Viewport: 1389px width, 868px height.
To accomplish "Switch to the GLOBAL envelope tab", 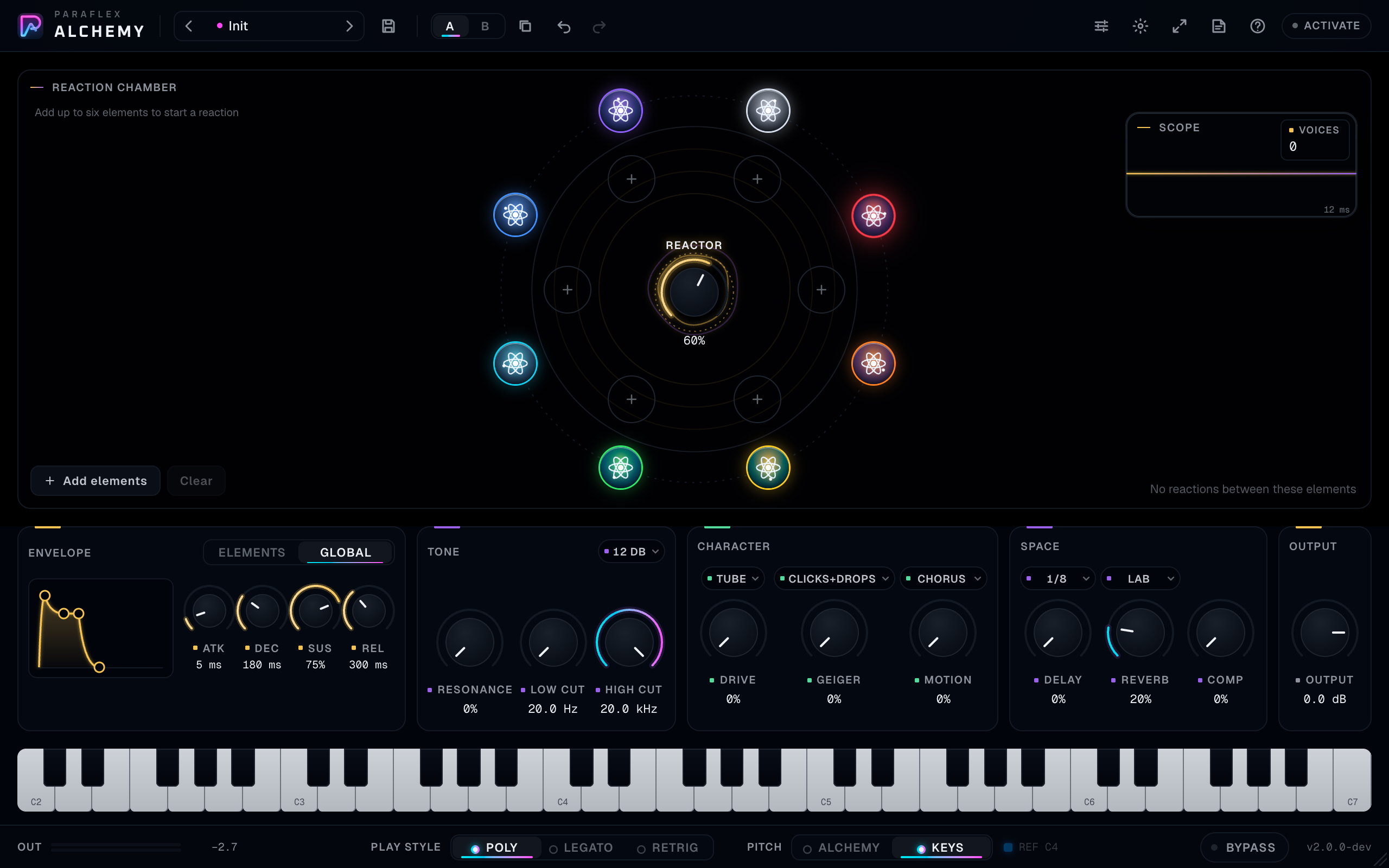I will coord(346,552).
